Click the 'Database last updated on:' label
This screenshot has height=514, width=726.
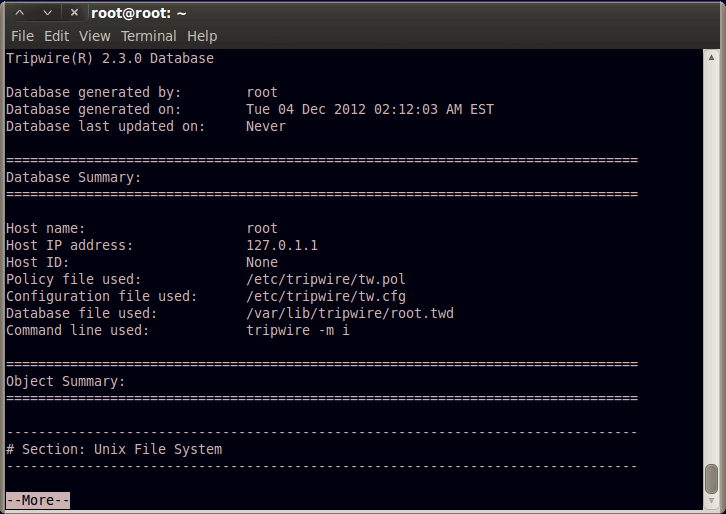(105, 126)
